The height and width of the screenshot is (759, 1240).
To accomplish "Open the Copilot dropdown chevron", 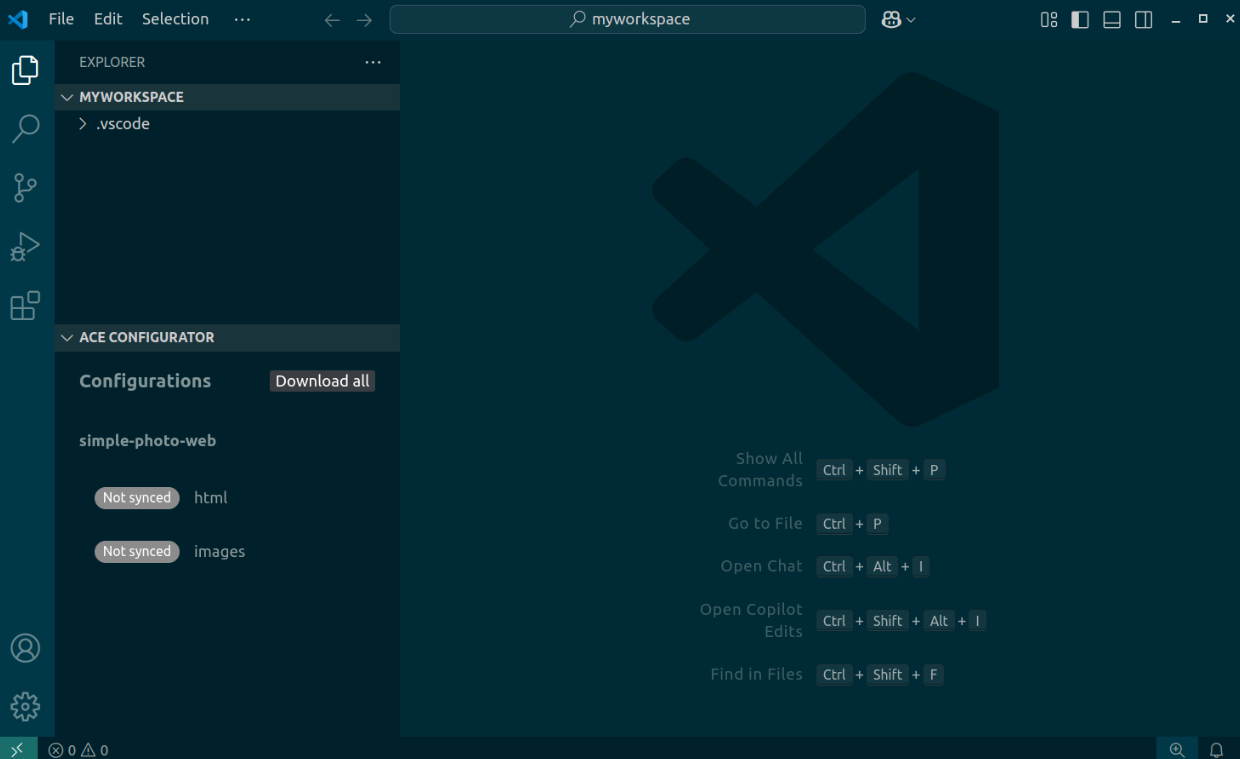I will [x=911, y=20].
